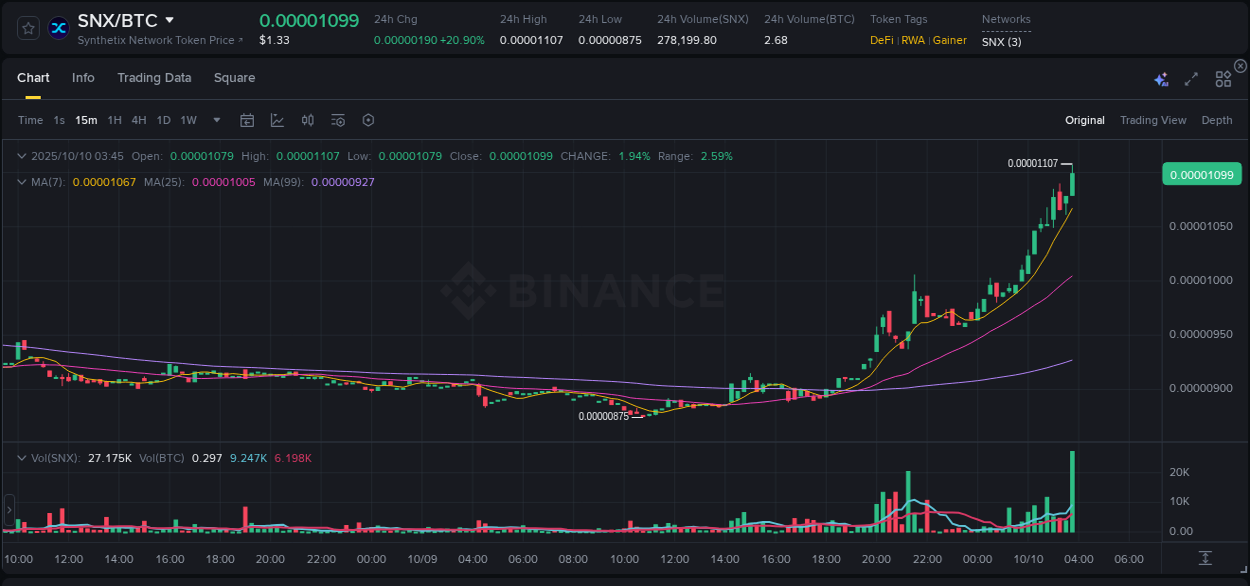Open the widgets layout icon
The height and width of the screenshot is (586, 1250).
point(1222,78)
